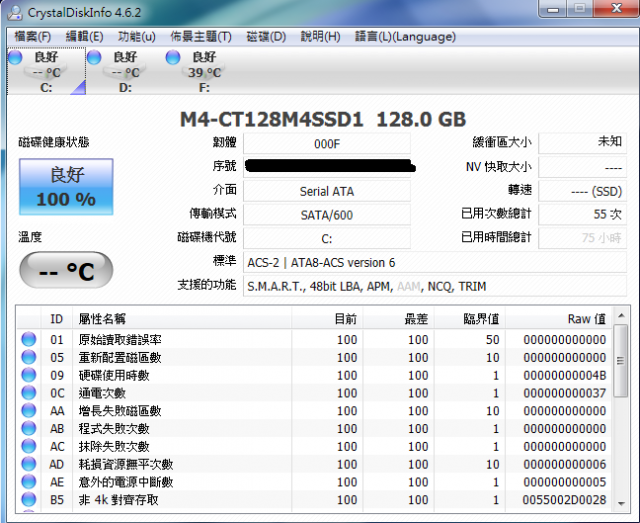Select the 增長失敗磁區數 attribute row

point(314,410)
